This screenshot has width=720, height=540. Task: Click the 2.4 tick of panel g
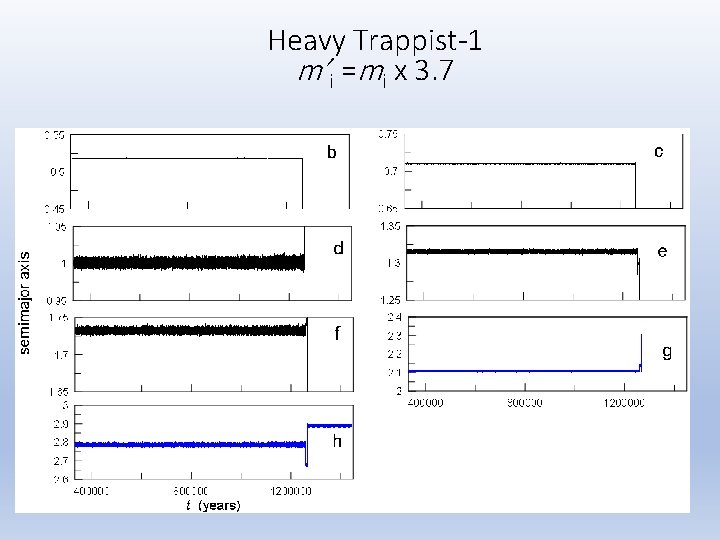click(395, 317)
